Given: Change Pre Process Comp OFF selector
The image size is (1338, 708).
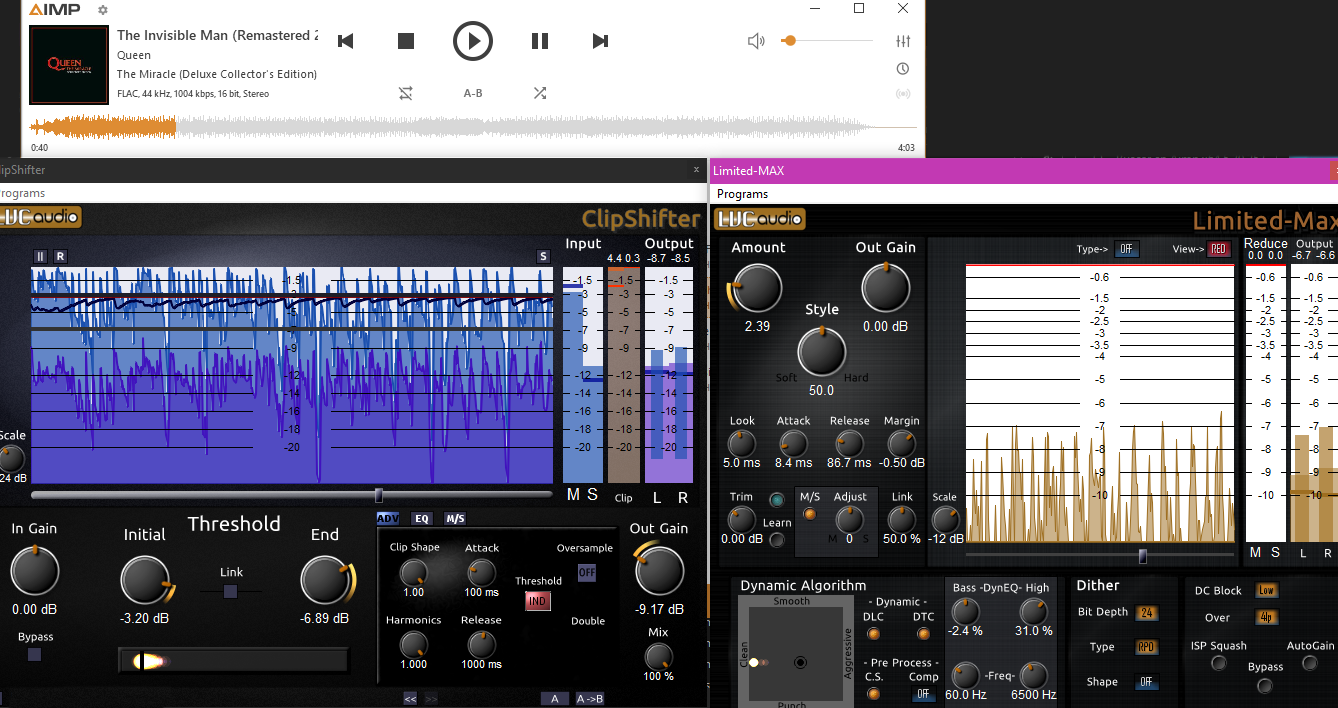Looking at the screenshot, I should coord(923,694).
